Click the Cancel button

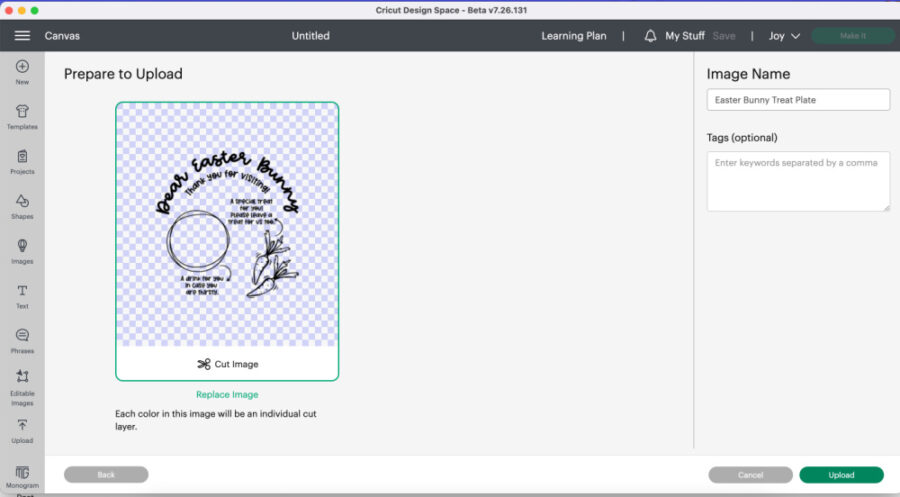(x=750, y=475)
